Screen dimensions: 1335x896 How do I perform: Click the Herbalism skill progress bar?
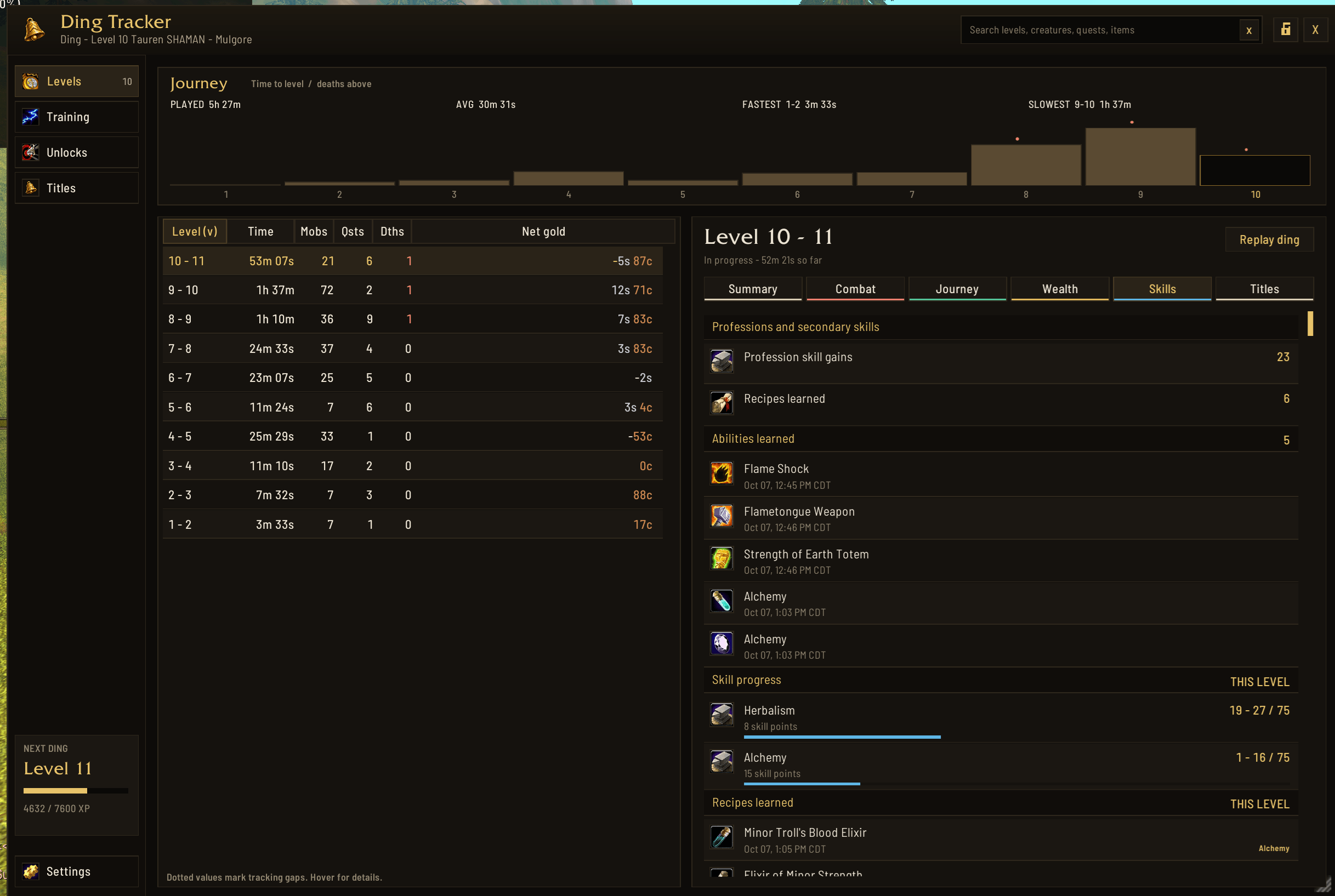pos(1016,737)
